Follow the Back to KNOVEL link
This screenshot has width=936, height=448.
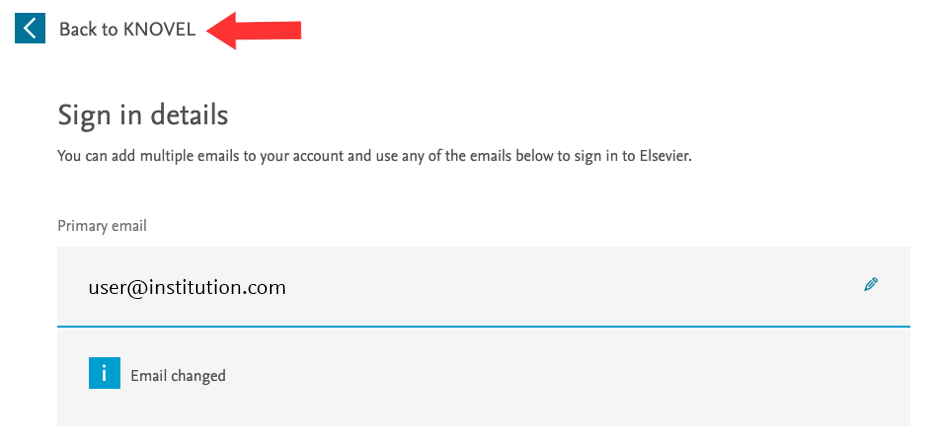(127, 29)
